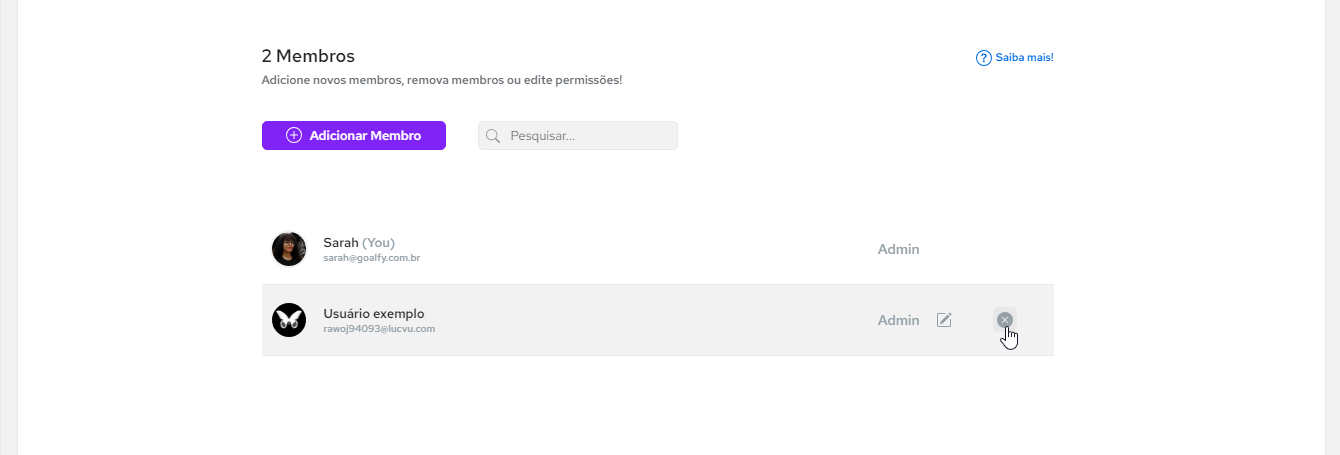Select the member name Sarah

[341, 243]
